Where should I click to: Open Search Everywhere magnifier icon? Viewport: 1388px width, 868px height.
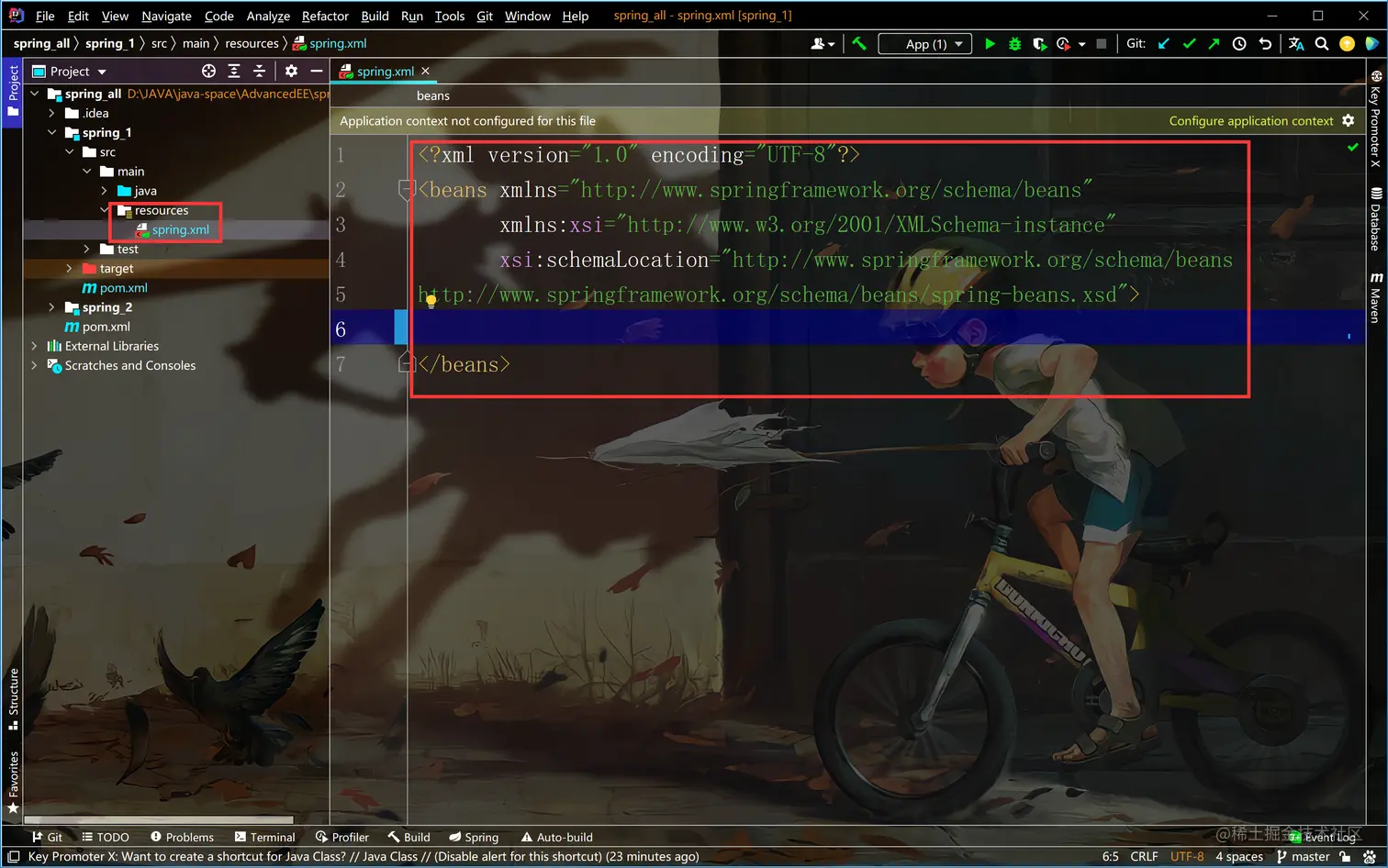point(1322,43)
